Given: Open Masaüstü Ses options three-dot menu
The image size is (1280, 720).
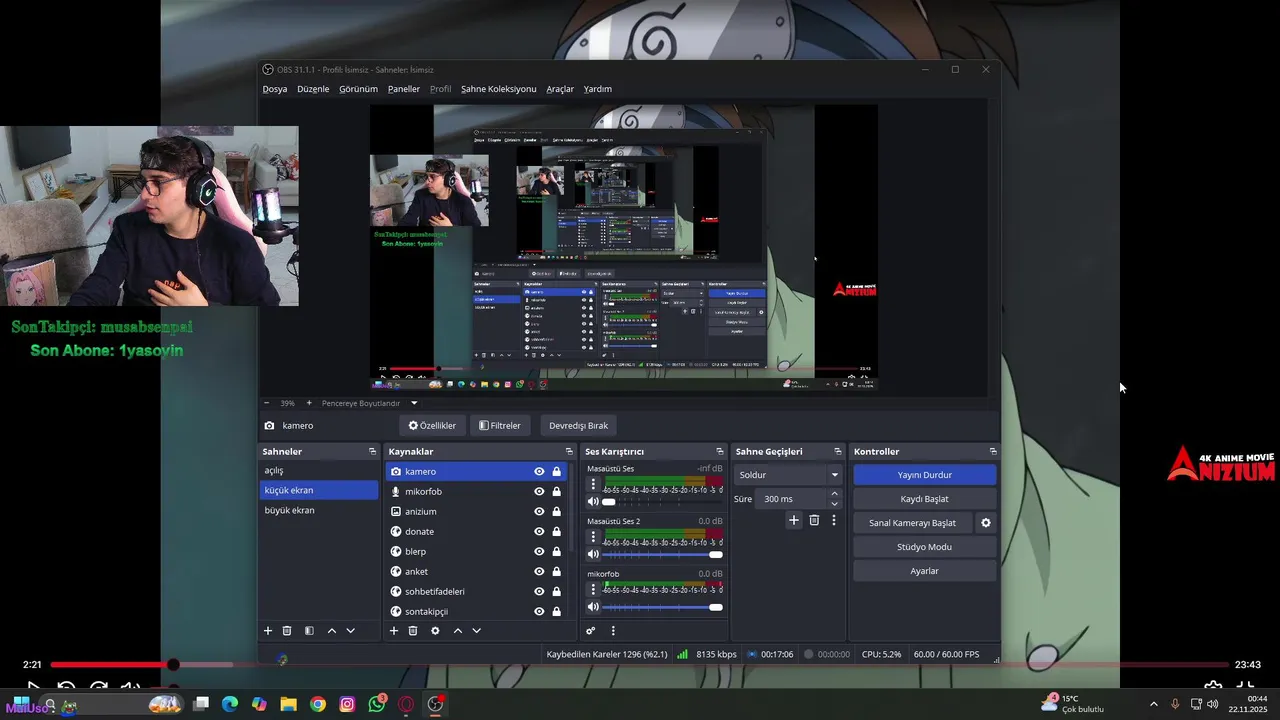Looking at the screenshot, I should (593, 484).
